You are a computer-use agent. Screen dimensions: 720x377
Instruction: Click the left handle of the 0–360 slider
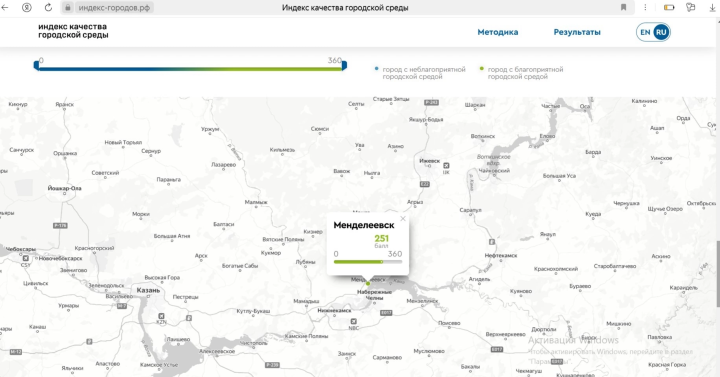36,66
